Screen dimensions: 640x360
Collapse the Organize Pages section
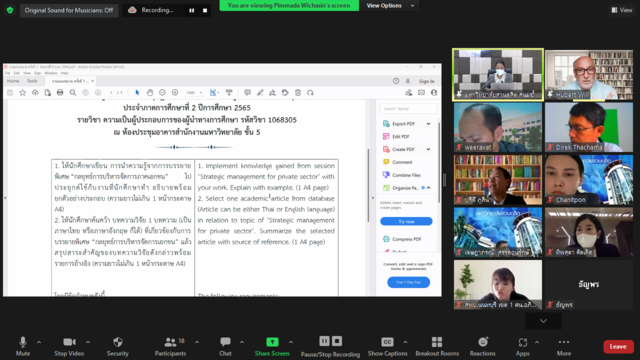(429, 188)
